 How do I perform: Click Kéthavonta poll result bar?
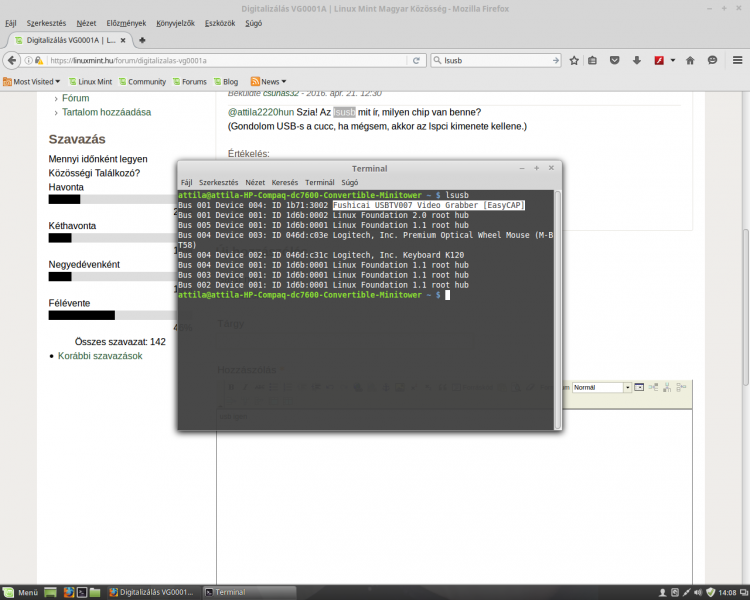[x=112, y=238]
